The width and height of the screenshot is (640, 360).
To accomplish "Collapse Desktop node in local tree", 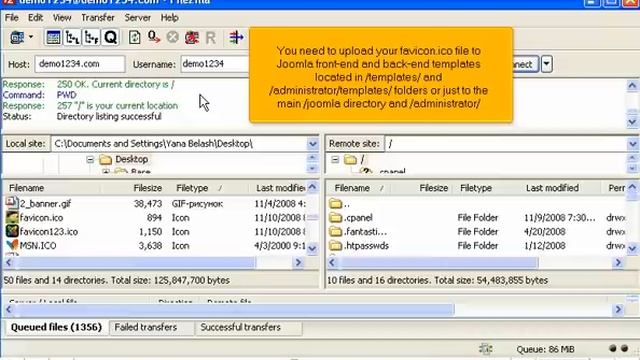I will pos(90,160).
